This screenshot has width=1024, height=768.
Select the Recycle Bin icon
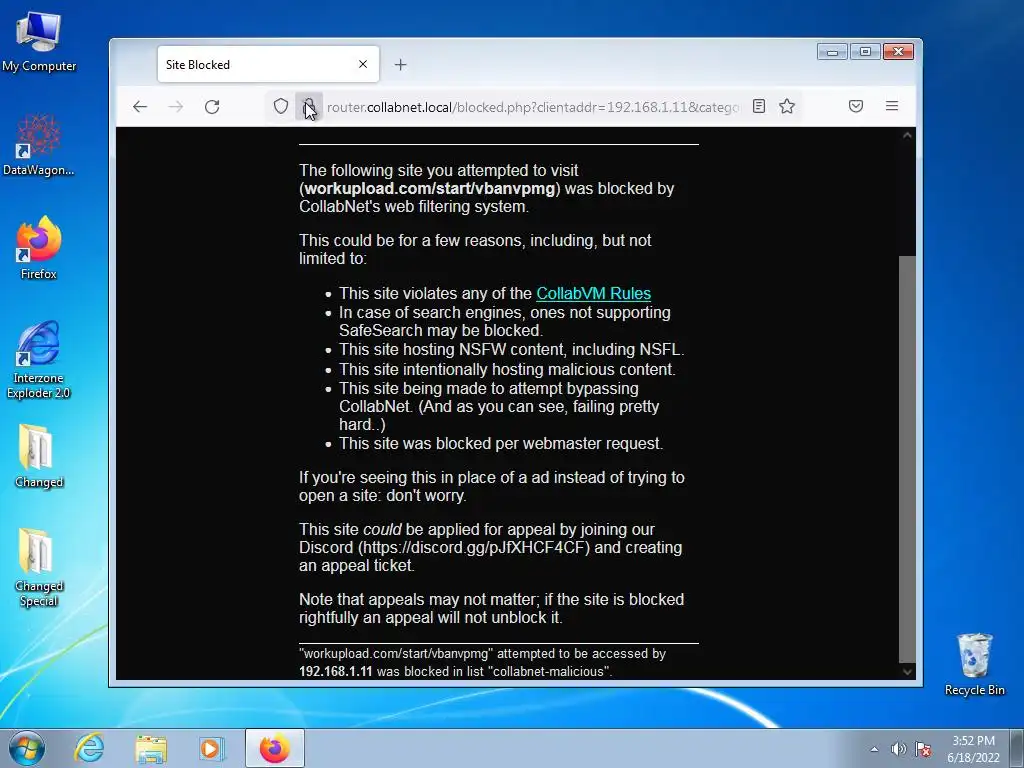[974, 664]
